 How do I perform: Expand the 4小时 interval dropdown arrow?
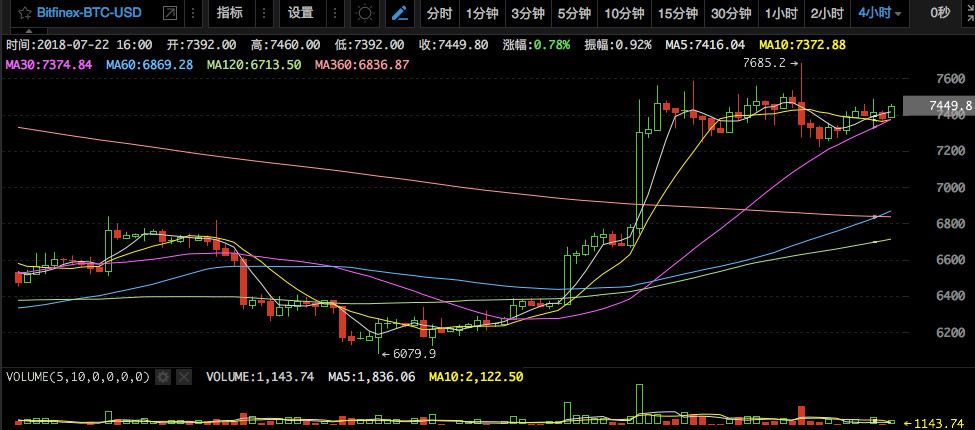pyautogui.click(x=897, y=14)
